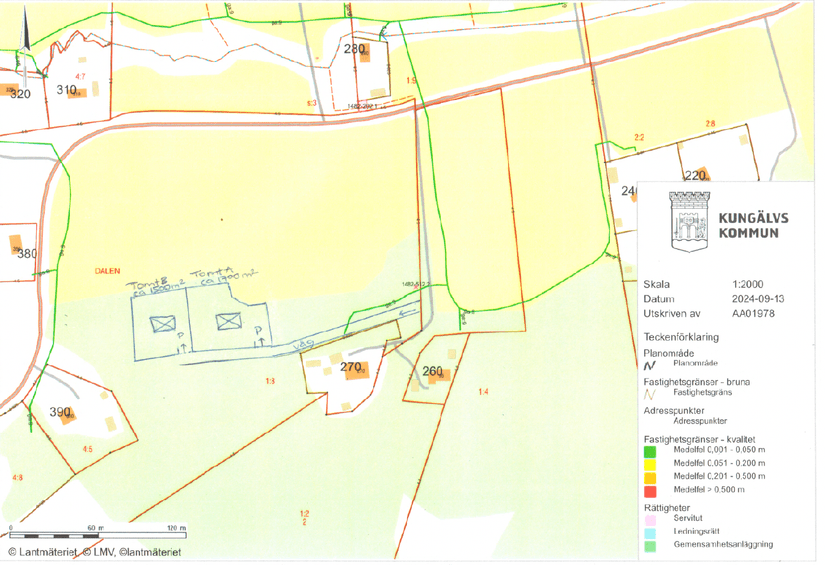Click the light blue Ledningsrätt legend swatch
This screenshot has height=565, width=825.
point(650,533)
